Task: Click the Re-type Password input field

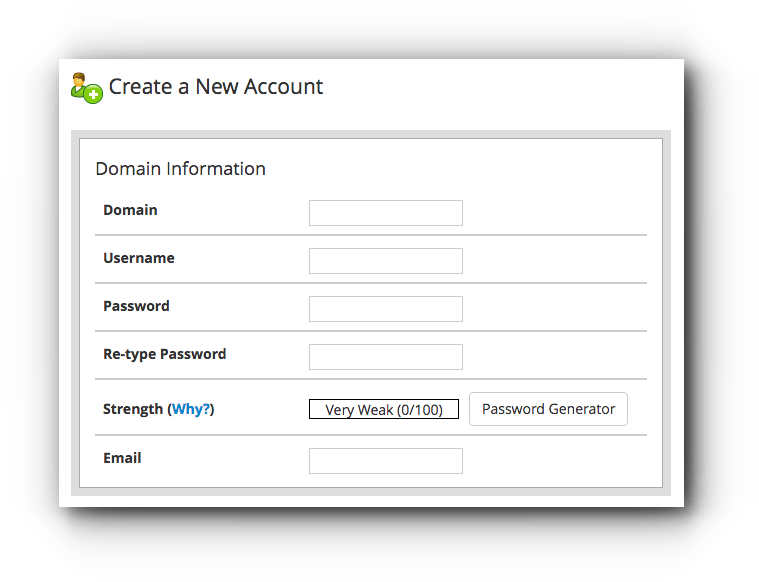Action: tap(386, 357)
